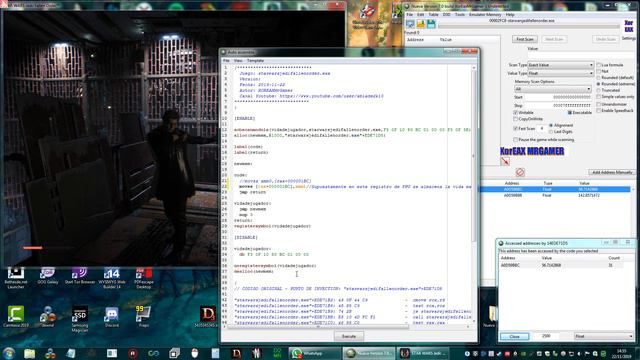This screenshot has height=360, width=640.
Task: Click the open cheat table folder icon
Action: [x=421, y=24]
